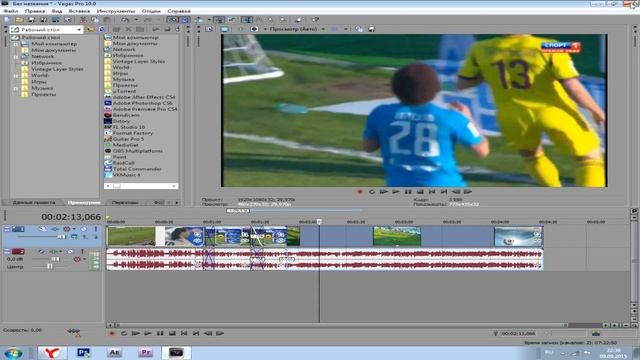This screenshot has height=360, width=640.
Task: Click the timecode display 00:02:13,066
Action: (x=71, y=217)
